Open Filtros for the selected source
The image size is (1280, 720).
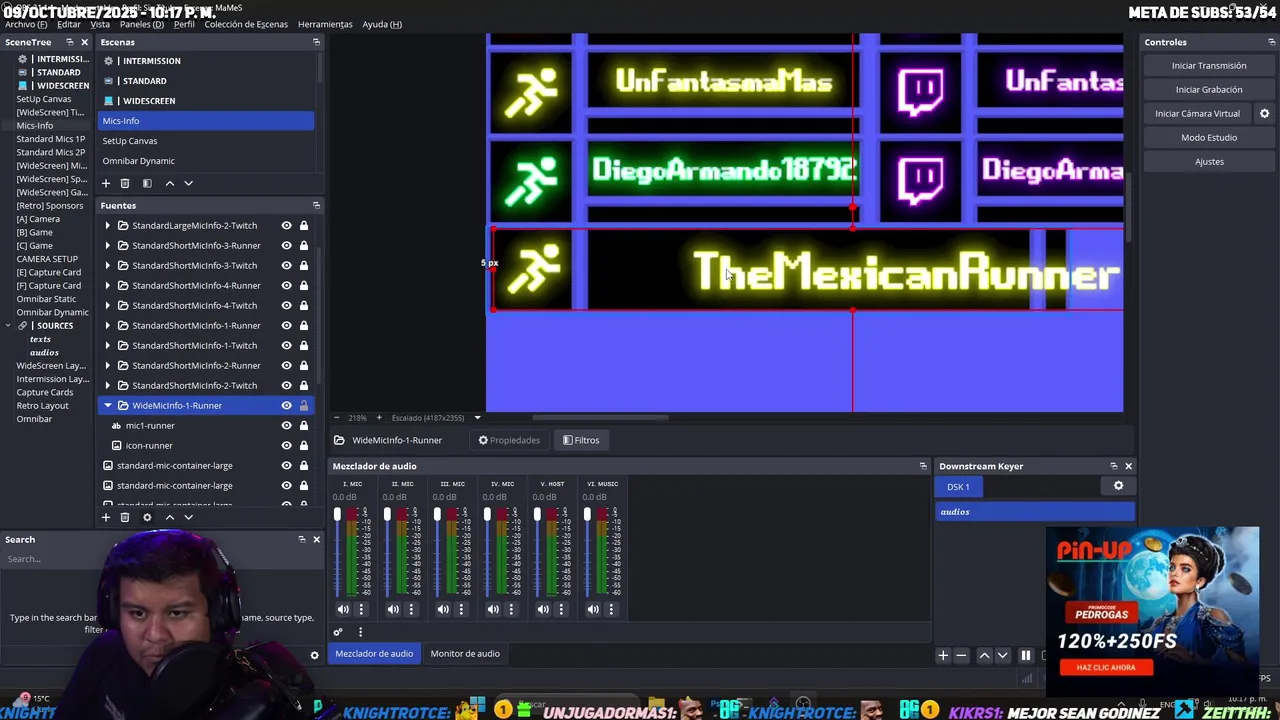(x=581, y=440)
